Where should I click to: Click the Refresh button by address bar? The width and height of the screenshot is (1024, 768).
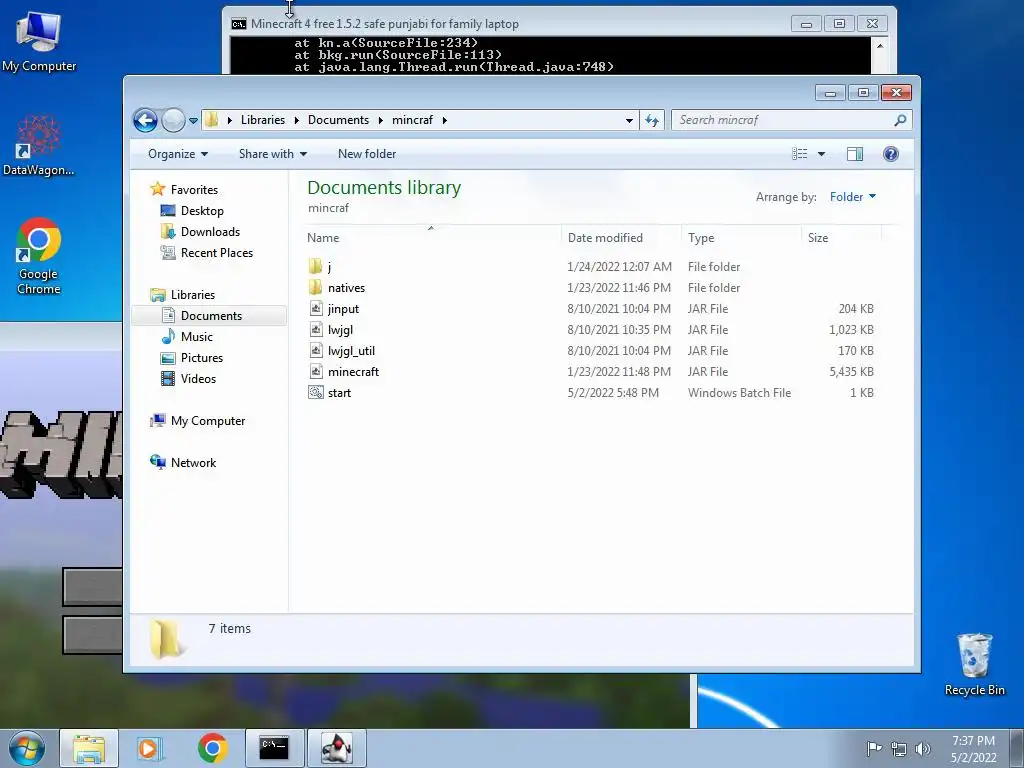(652, 120)
